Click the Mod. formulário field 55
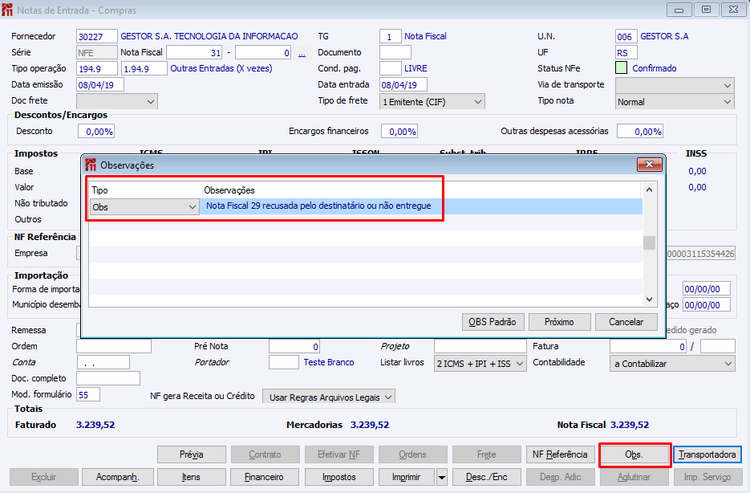This screenshot has width=750, height=493. [x=88, y=394]
